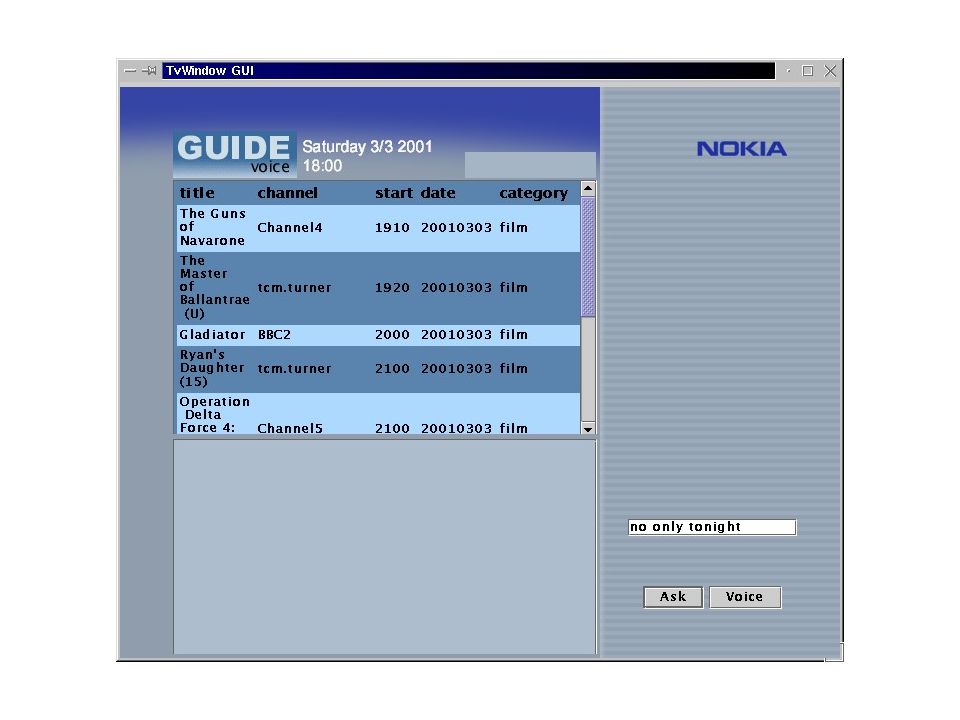Click the Voice button
960x720 pixels.
click(744, 597)
